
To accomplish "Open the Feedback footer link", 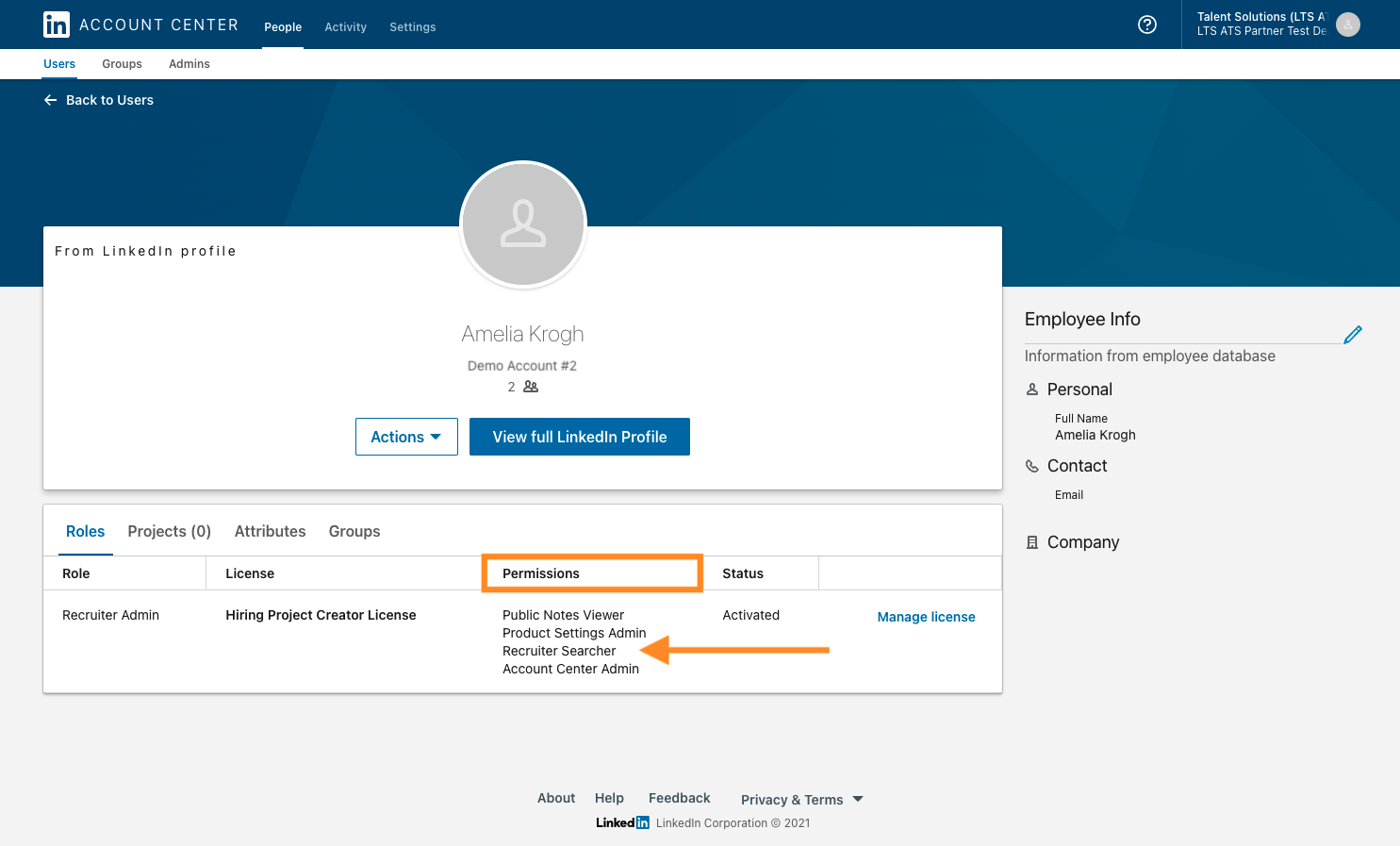I will (680, 798).
